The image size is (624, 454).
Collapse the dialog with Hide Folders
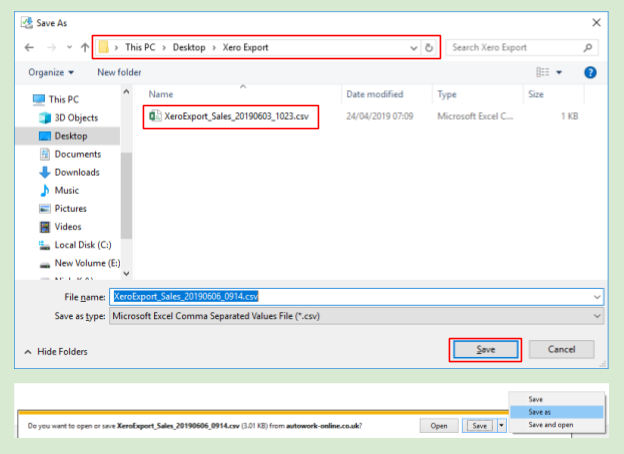pos(55,351)
